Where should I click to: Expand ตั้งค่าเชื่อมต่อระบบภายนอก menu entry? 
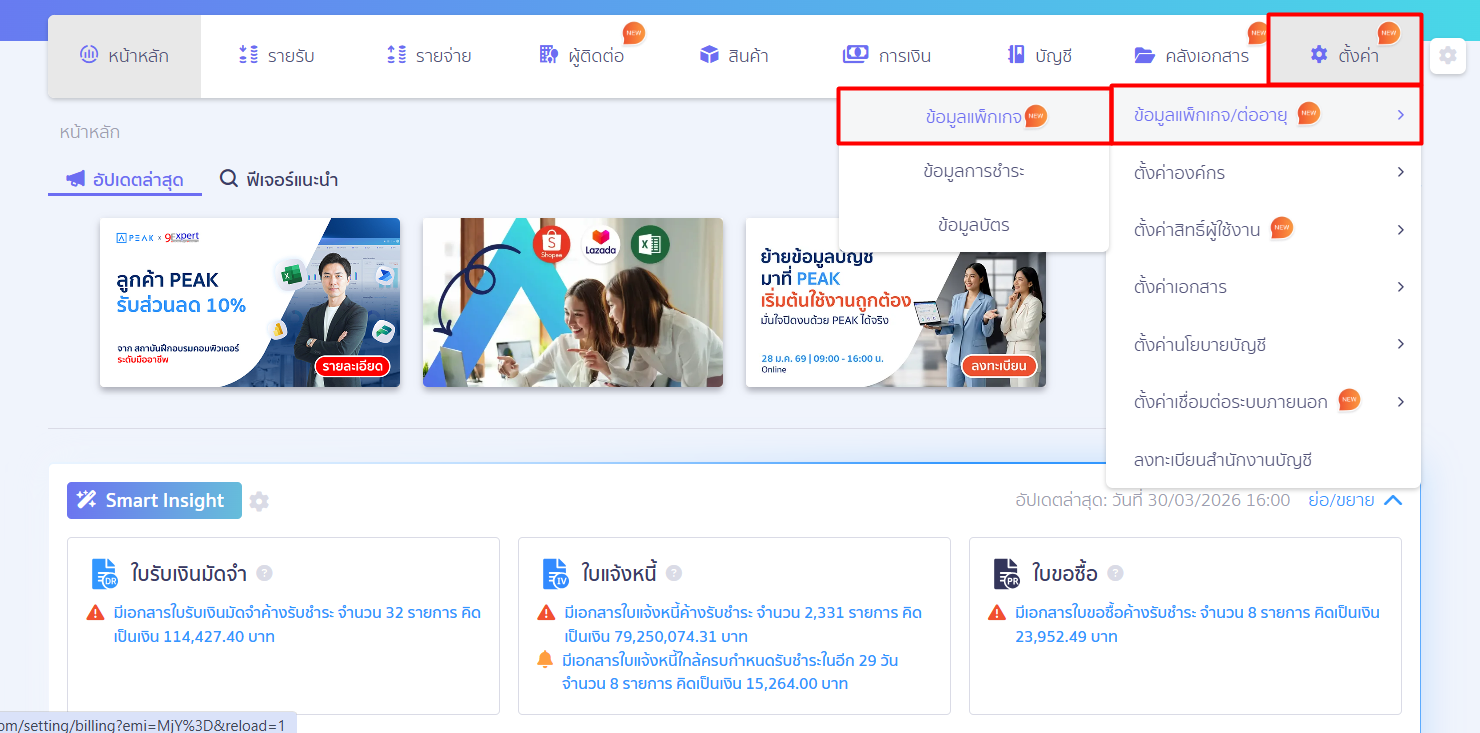coord(1264,402)
